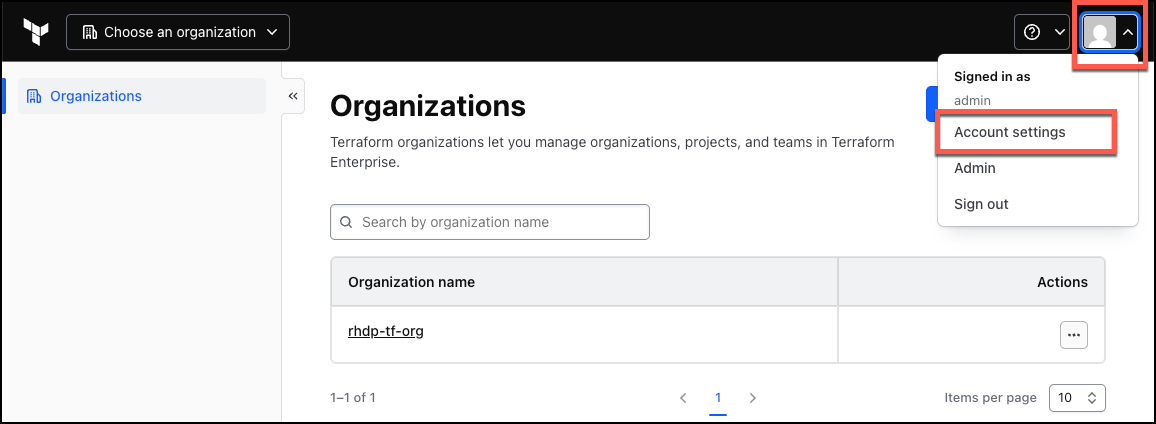Click the magnifier icon in search box
This screenshot has height=424, width=1156.
point(346,222)
